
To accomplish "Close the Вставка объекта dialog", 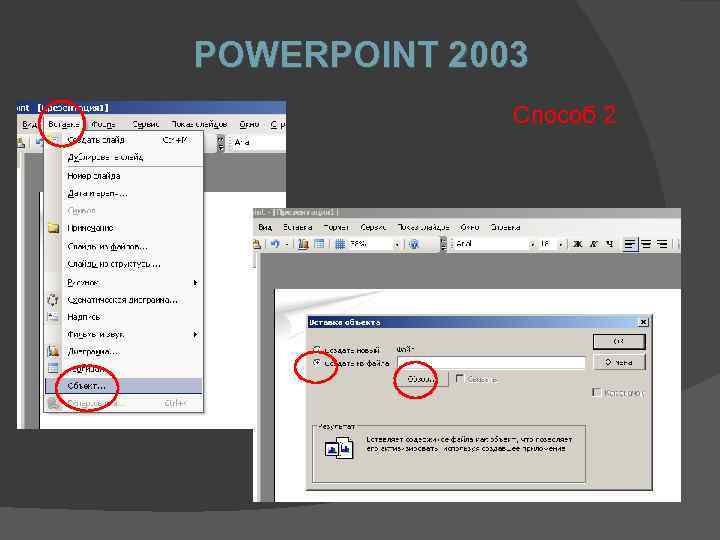I will [x=643, y=322].
